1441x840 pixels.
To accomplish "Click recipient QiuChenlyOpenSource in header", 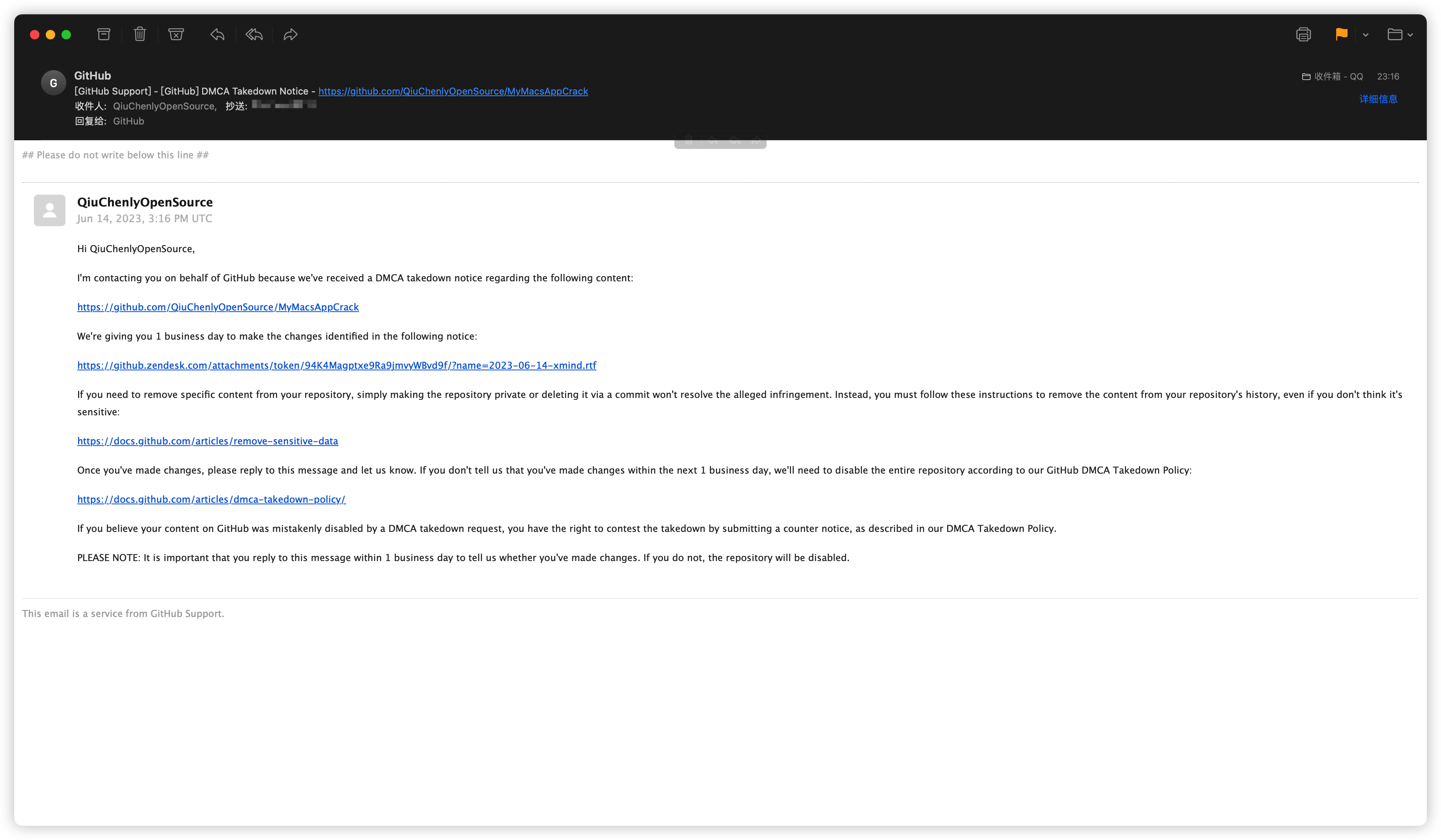I will pos(164,106).
